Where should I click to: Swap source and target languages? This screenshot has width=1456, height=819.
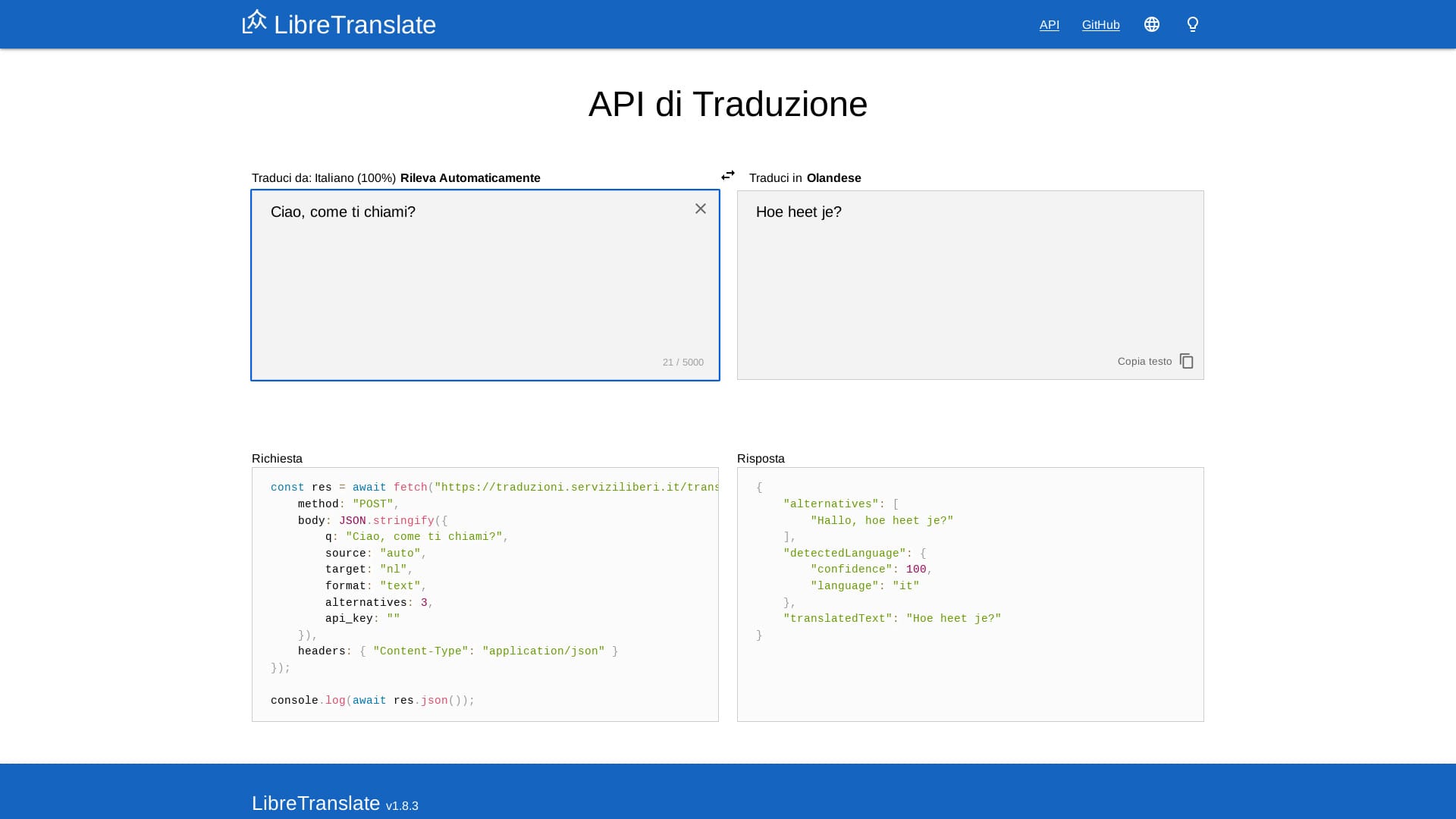[x=728, y=176]
